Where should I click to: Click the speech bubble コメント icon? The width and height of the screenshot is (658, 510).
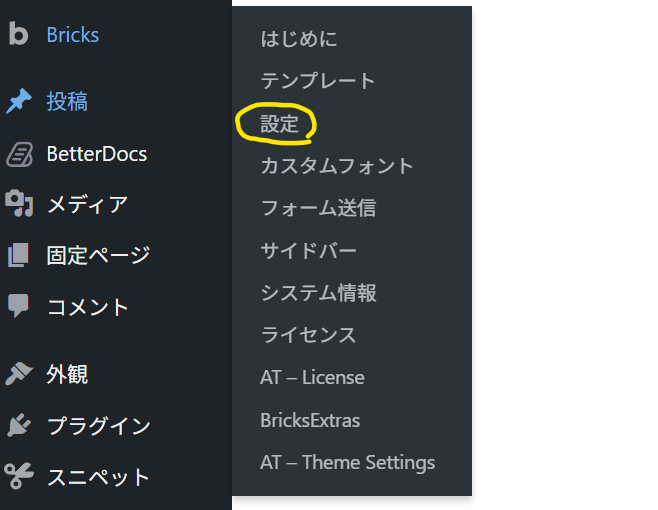[x=18, y=306]
